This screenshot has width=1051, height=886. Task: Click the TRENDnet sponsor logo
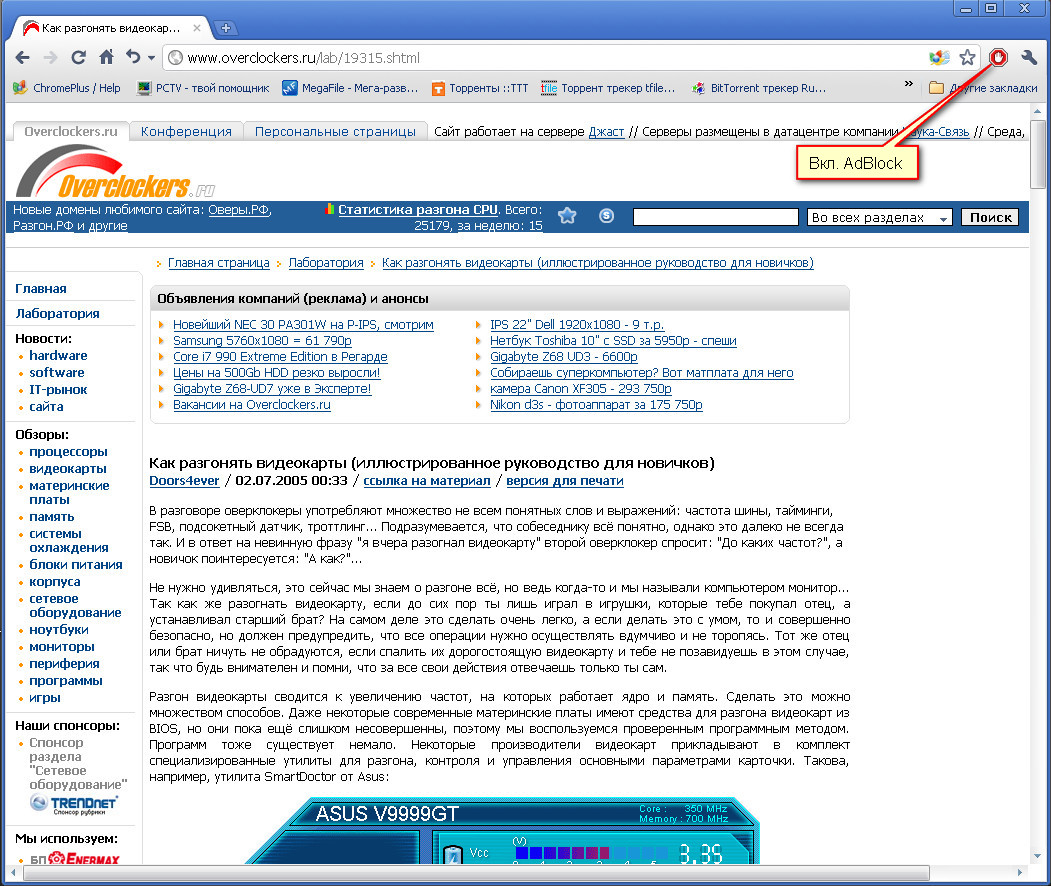tap(74, 804)
